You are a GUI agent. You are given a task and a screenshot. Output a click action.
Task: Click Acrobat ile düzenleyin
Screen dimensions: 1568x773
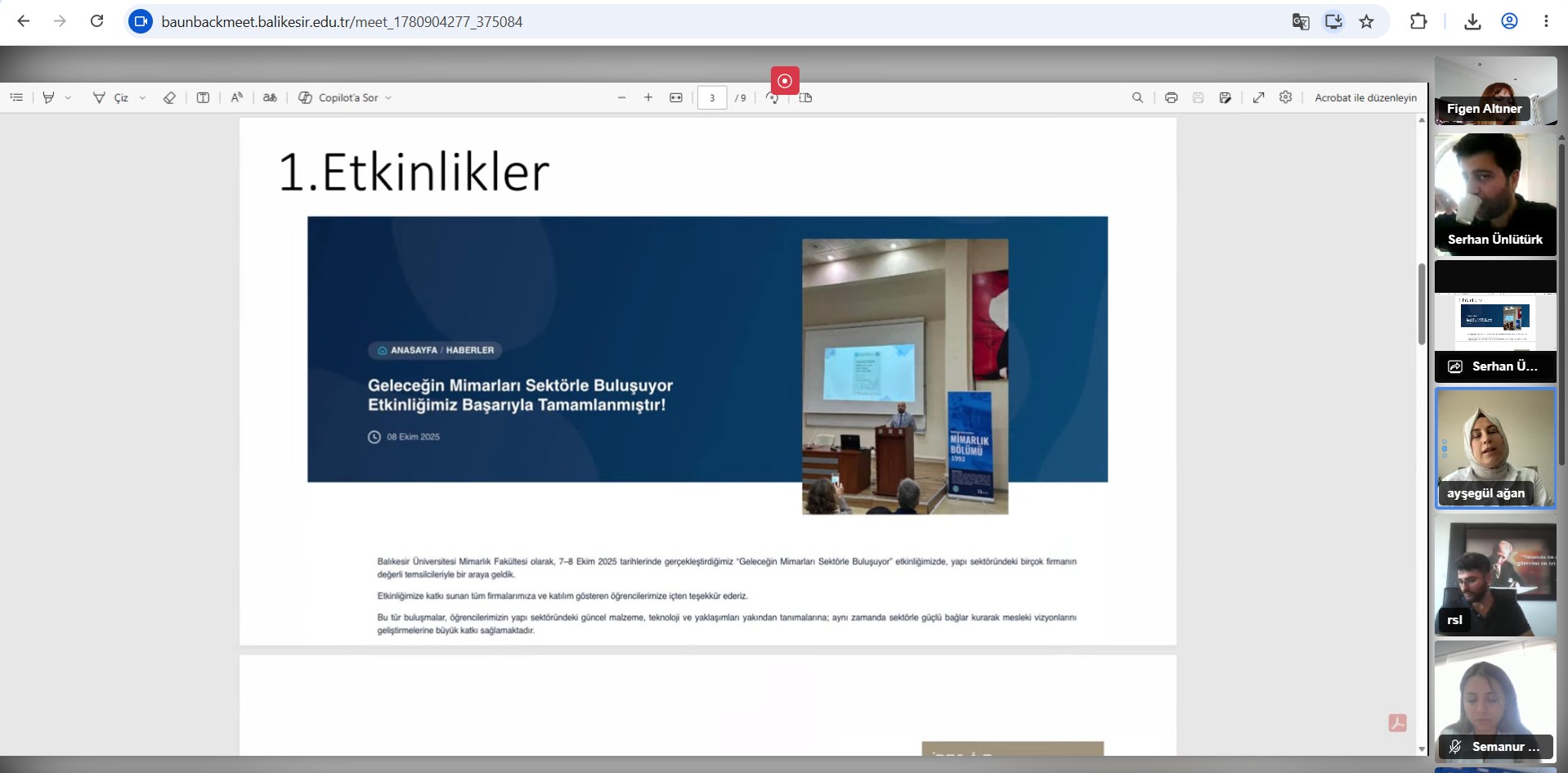coord(1365,97)
